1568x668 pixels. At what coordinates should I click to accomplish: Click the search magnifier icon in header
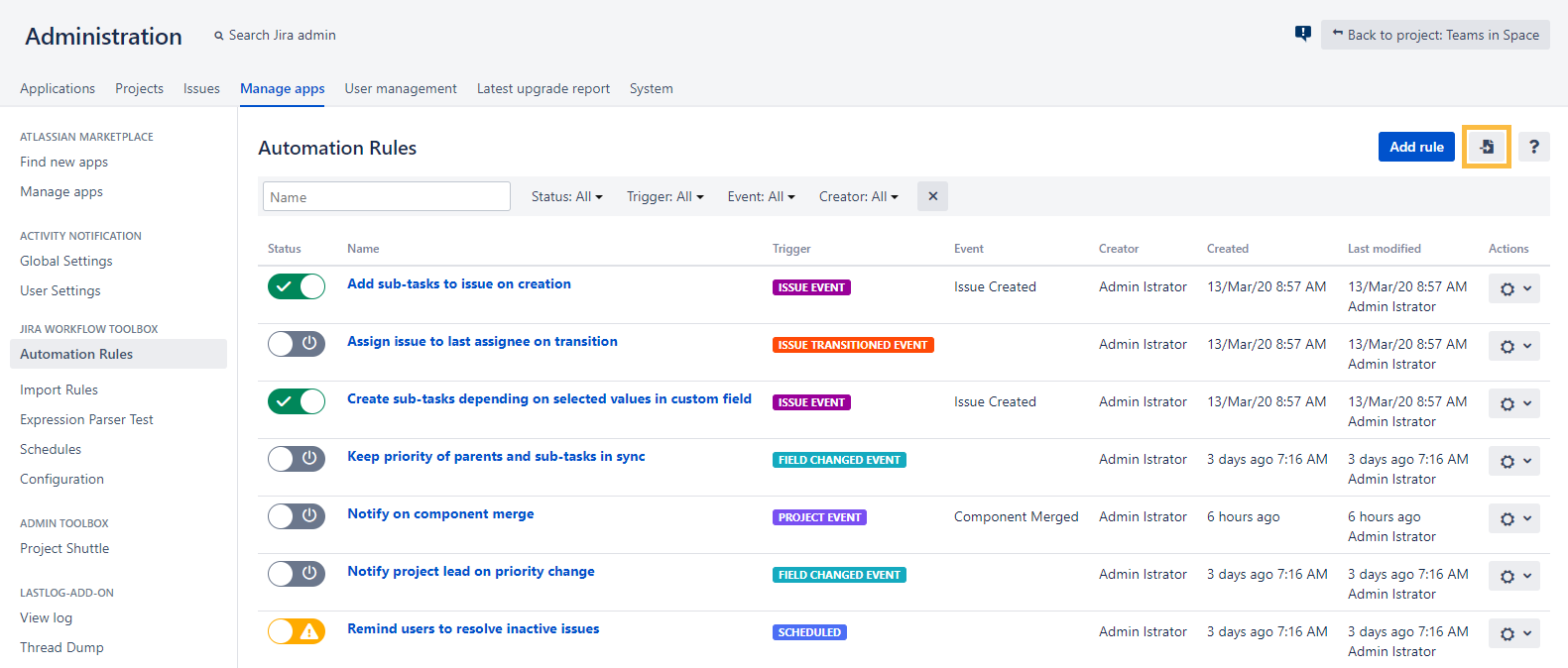pyautogui.click(x=219, y=36)
